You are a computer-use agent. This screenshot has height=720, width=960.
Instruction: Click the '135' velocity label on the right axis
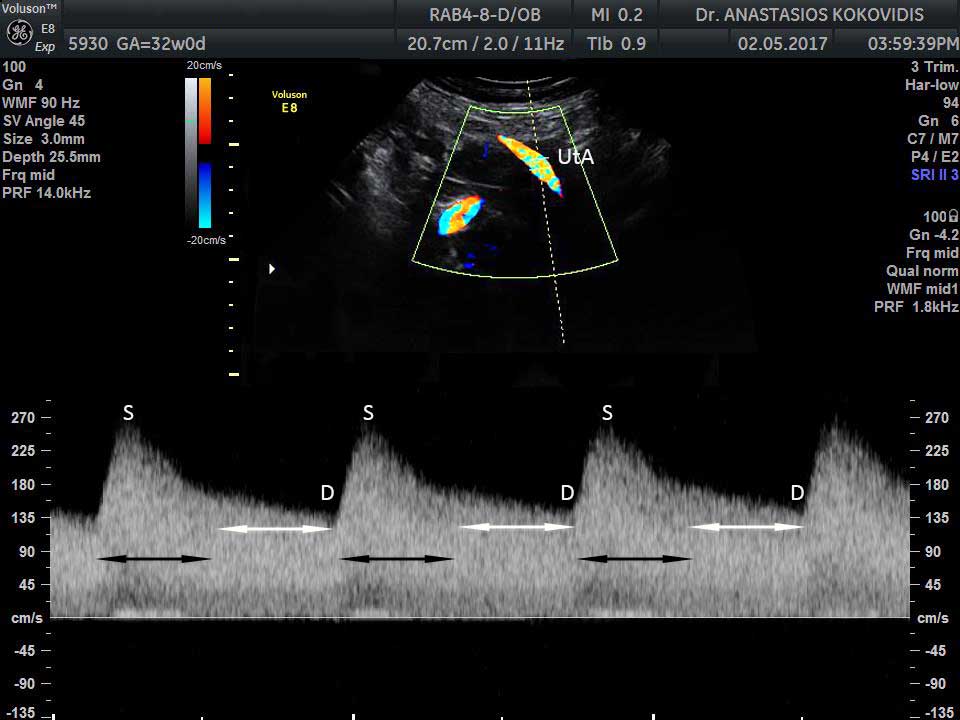point(937,518)
